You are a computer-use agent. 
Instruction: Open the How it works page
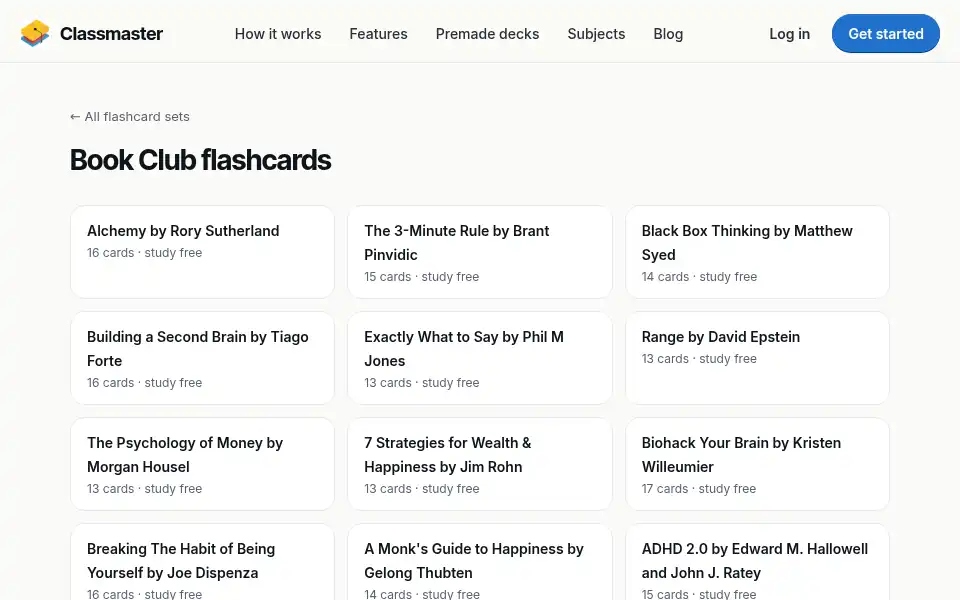click(278, 34)
